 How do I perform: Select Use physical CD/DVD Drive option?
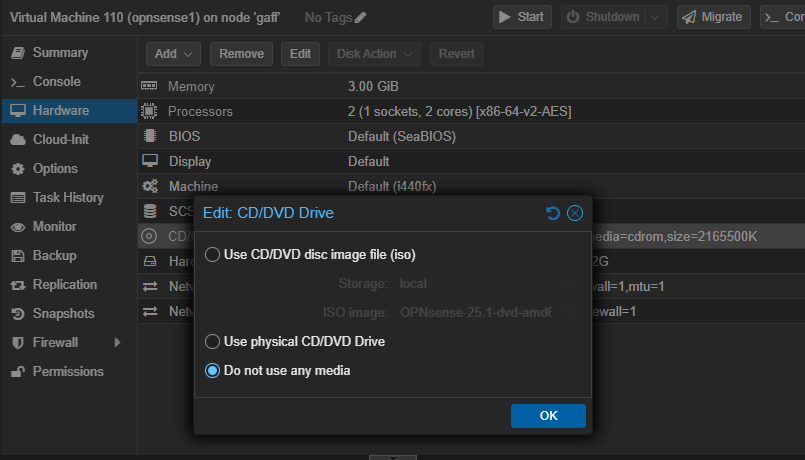[212, 342]
